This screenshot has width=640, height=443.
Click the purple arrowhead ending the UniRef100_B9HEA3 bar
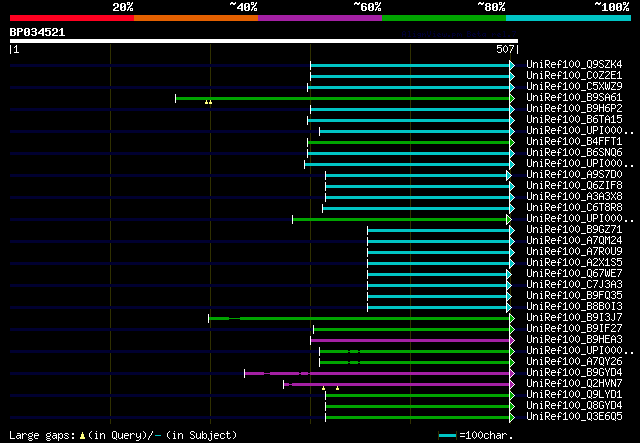[x=512, y=341]
